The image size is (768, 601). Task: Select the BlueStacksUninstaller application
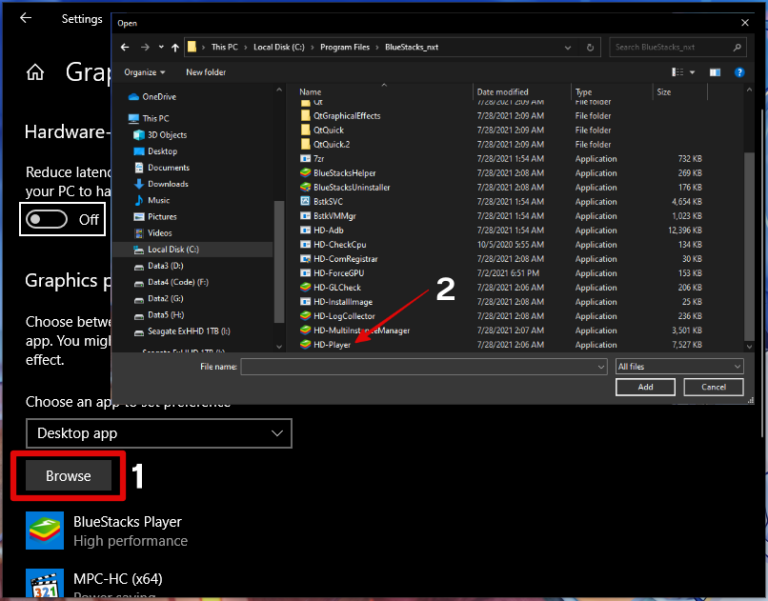click(345, 188)
